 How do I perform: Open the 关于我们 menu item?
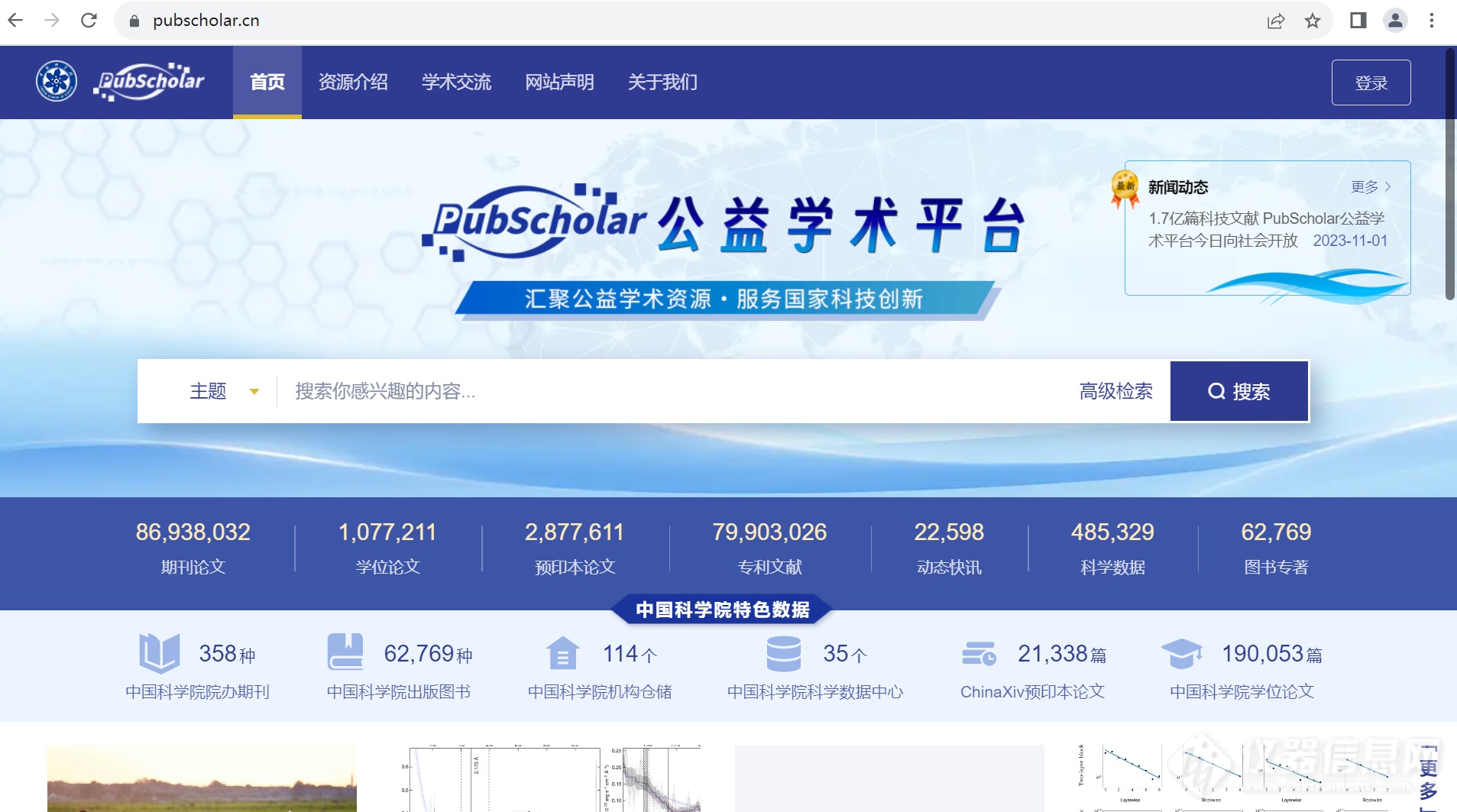662,82
